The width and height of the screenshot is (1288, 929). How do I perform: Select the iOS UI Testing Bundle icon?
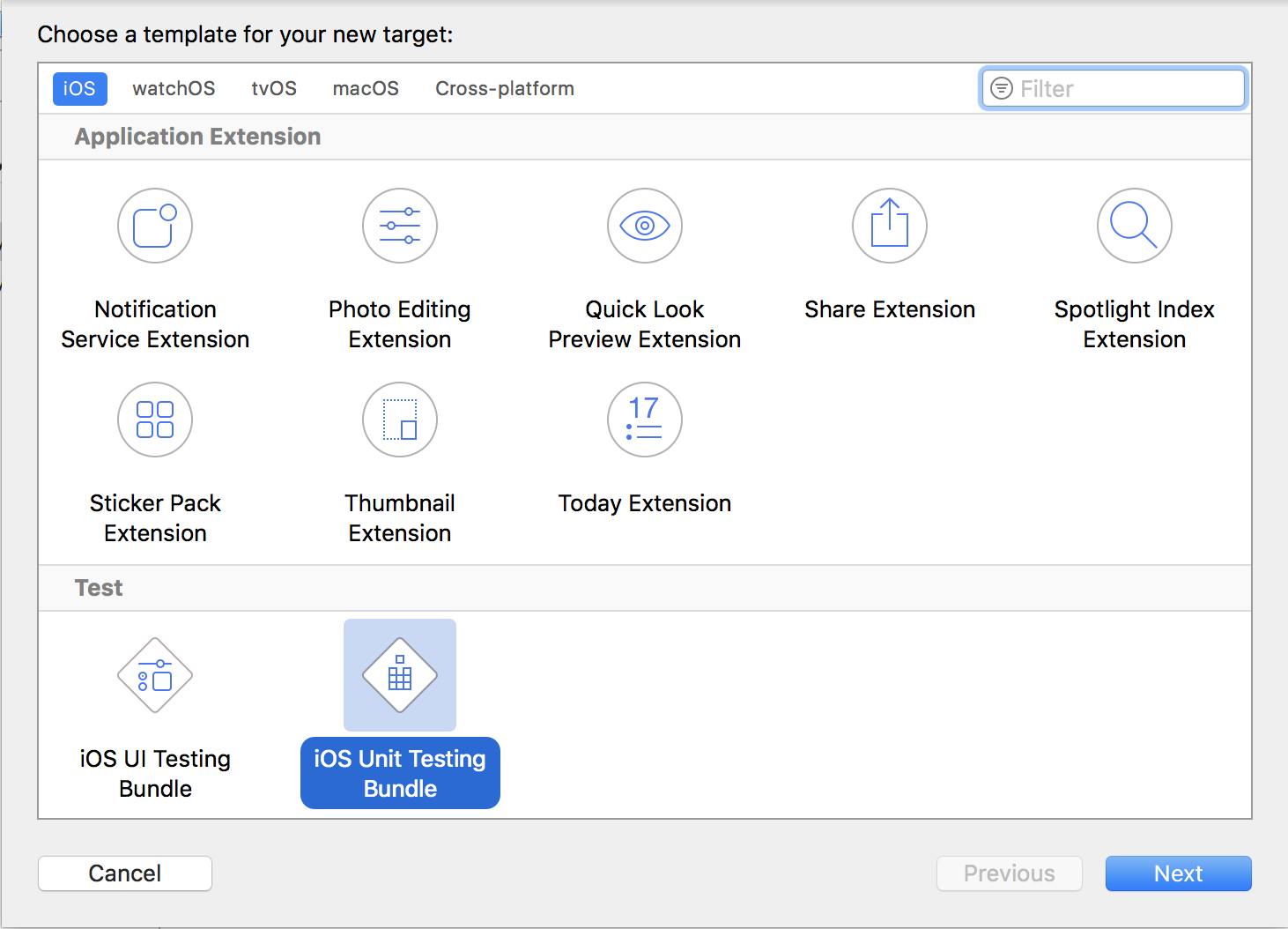[155, 675]
